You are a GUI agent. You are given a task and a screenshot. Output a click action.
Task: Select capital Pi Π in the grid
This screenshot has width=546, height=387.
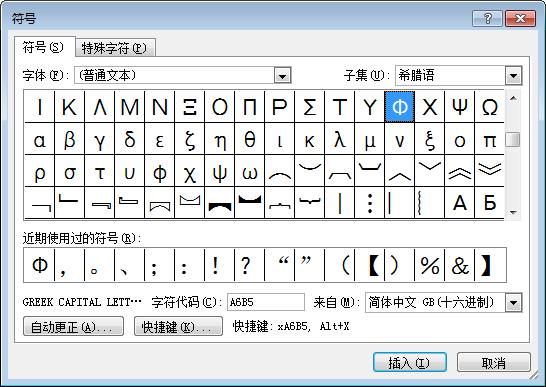point(250,107)
